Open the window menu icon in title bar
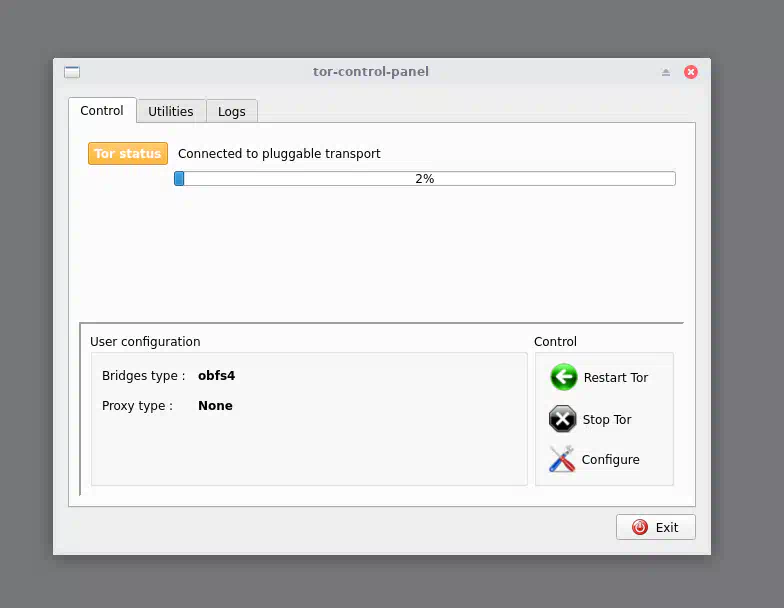This screenshot has height=608, width=784. [x=72, y=72]
